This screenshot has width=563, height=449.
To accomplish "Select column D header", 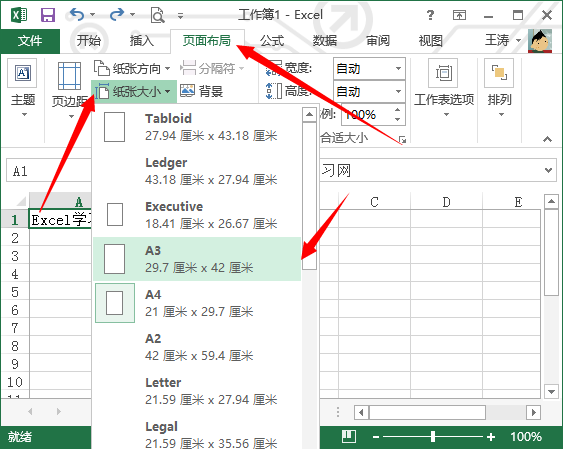I will [446, 202].
